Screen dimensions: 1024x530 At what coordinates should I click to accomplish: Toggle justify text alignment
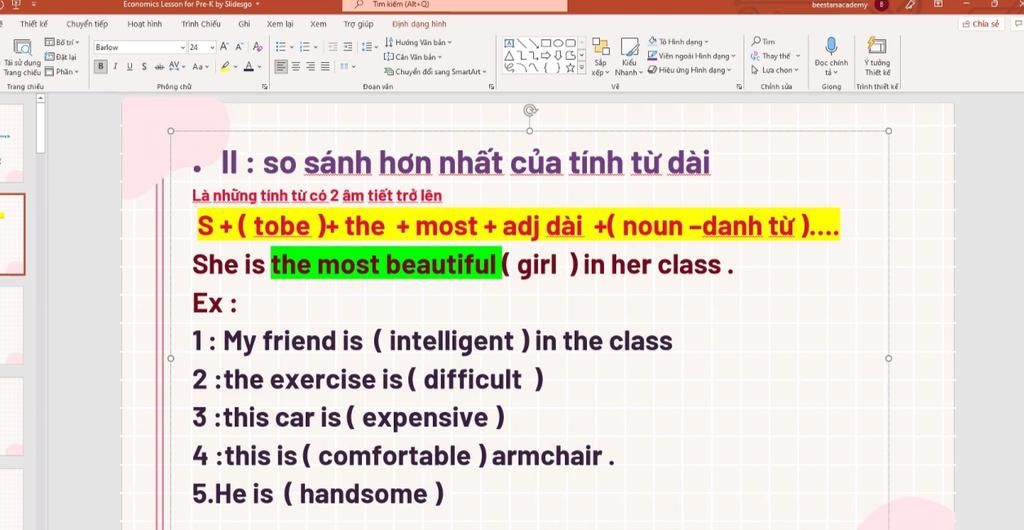click(x=325, y=67)
